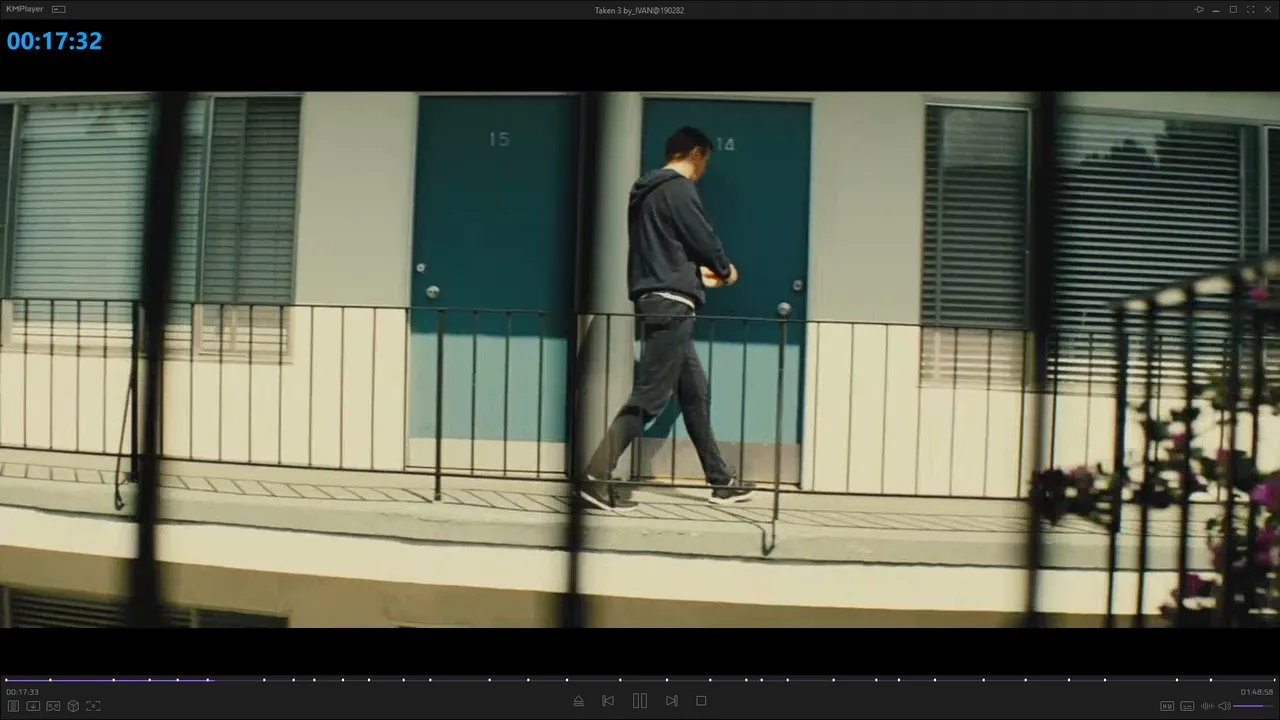Seek using the purple playback progress bar
The width and height of the screenshot is (1280, 720).
click(640, 680)
